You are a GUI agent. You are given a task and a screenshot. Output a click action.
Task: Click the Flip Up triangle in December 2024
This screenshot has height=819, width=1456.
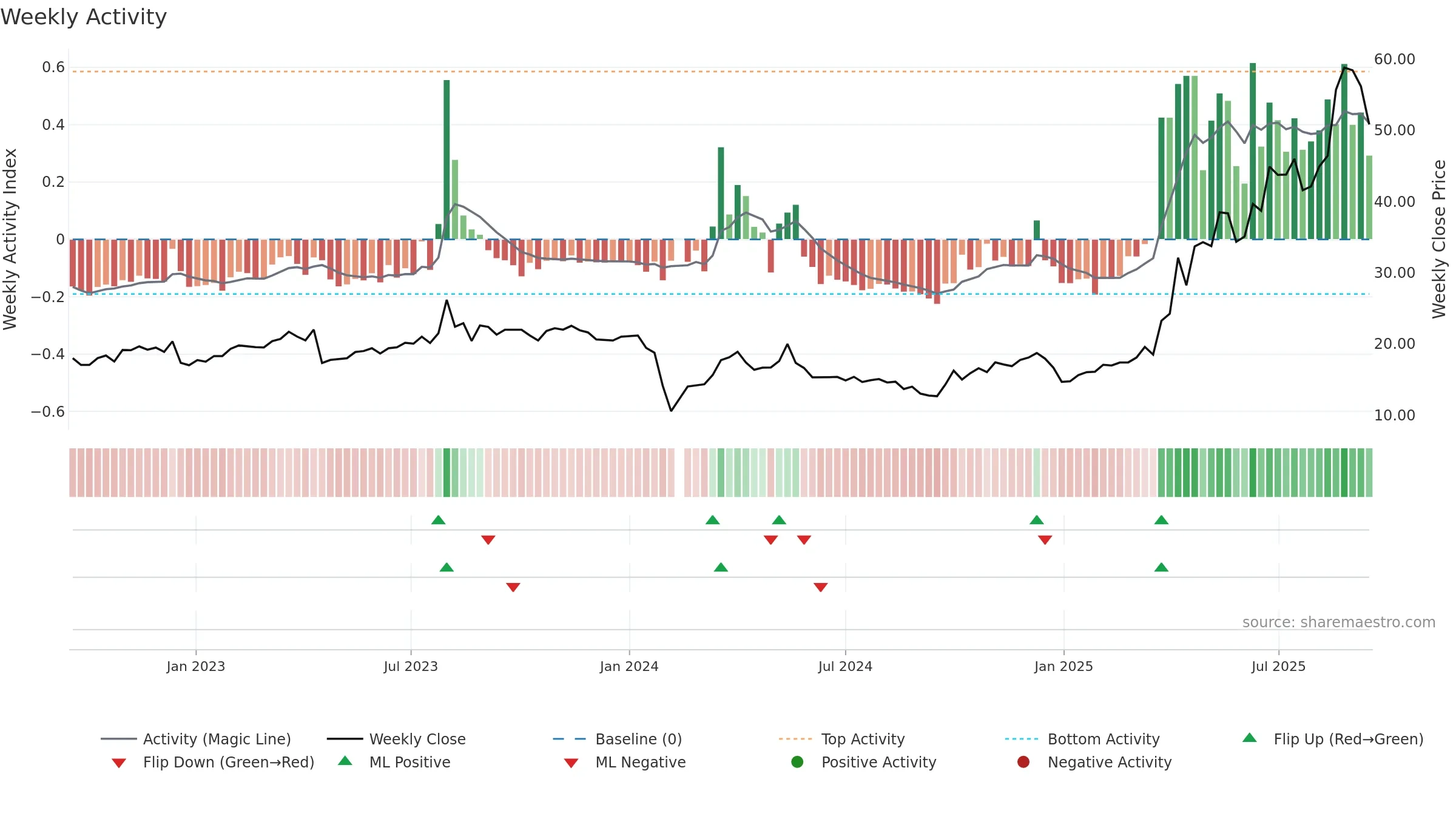click(x=1037, y=520)
